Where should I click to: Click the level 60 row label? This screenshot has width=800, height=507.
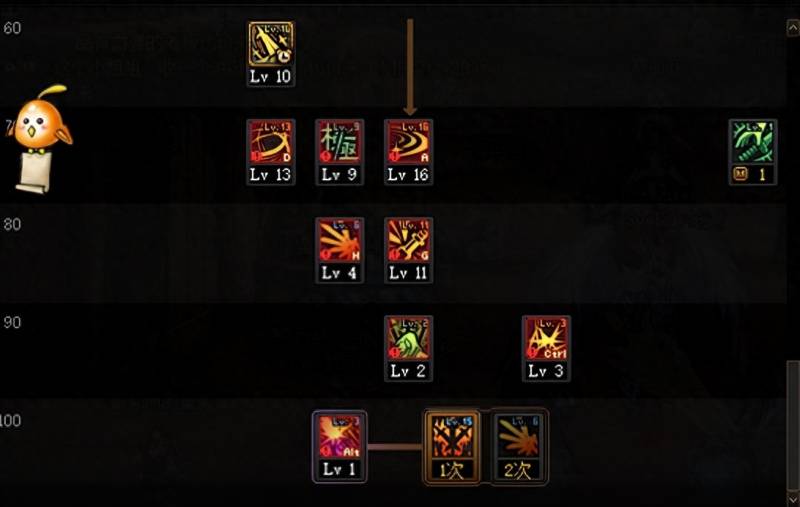12,28
